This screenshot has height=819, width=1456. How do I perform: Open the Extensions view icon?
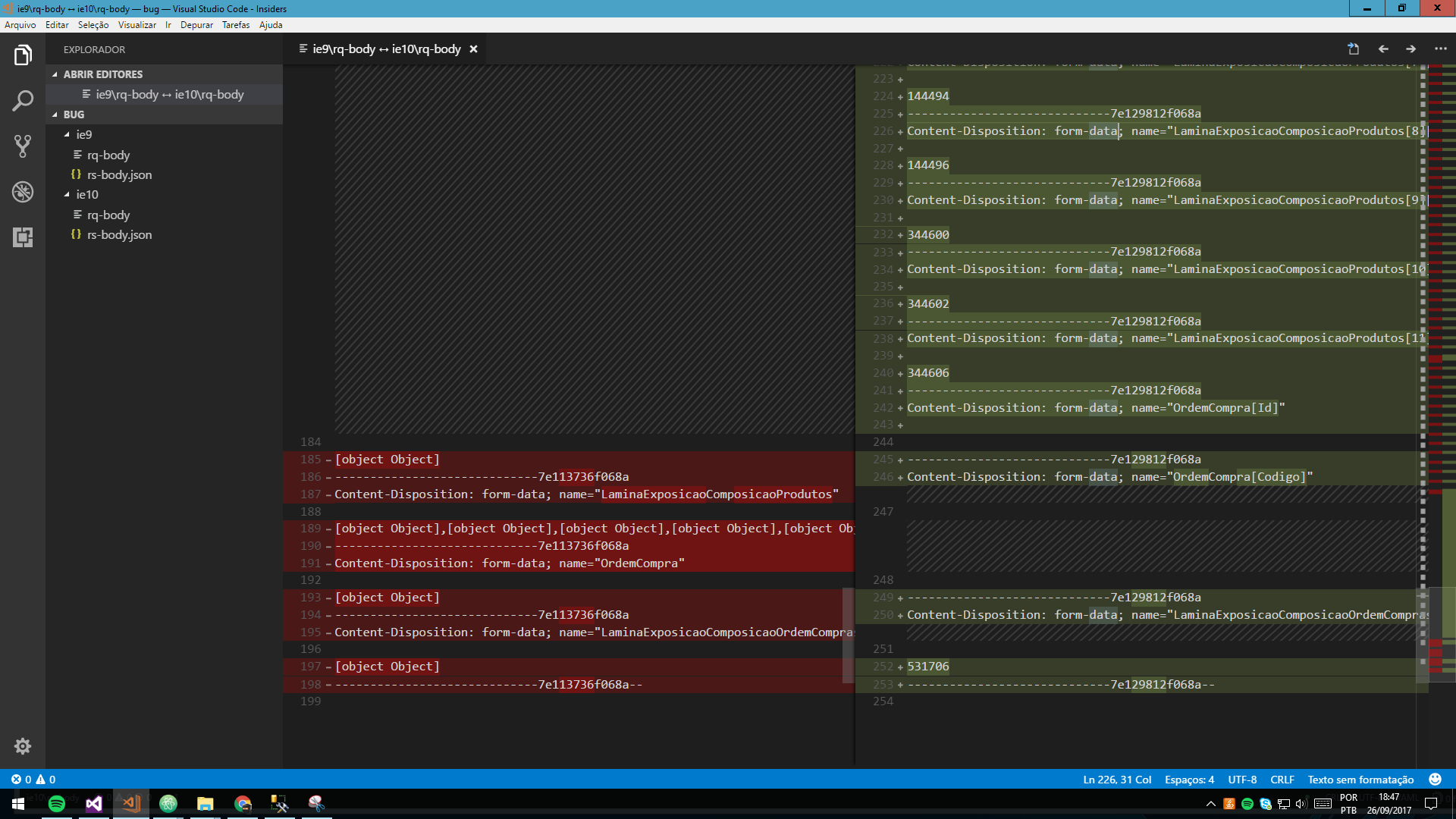pos(23,237)
